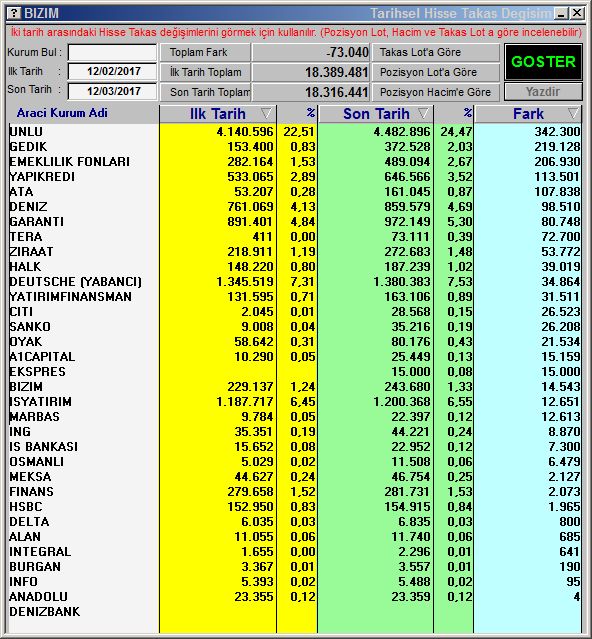Click the Yazdir button
Viewport: 592px width, 639px height.
[x=543, y=92]
